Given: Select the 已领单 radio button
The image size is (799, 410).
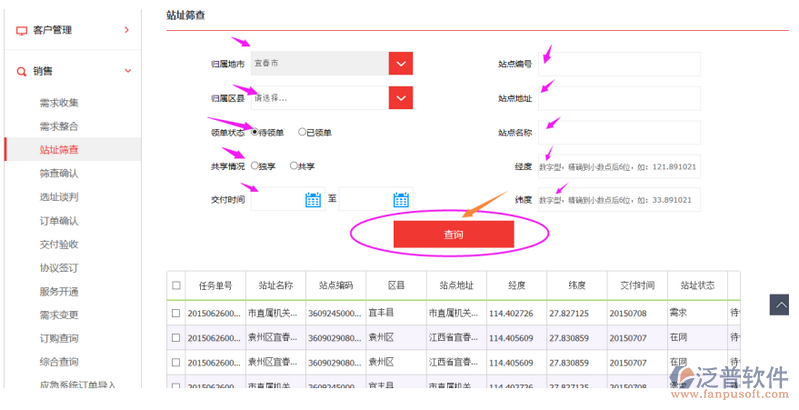Looking at the screenshot, I should [302, 132].
